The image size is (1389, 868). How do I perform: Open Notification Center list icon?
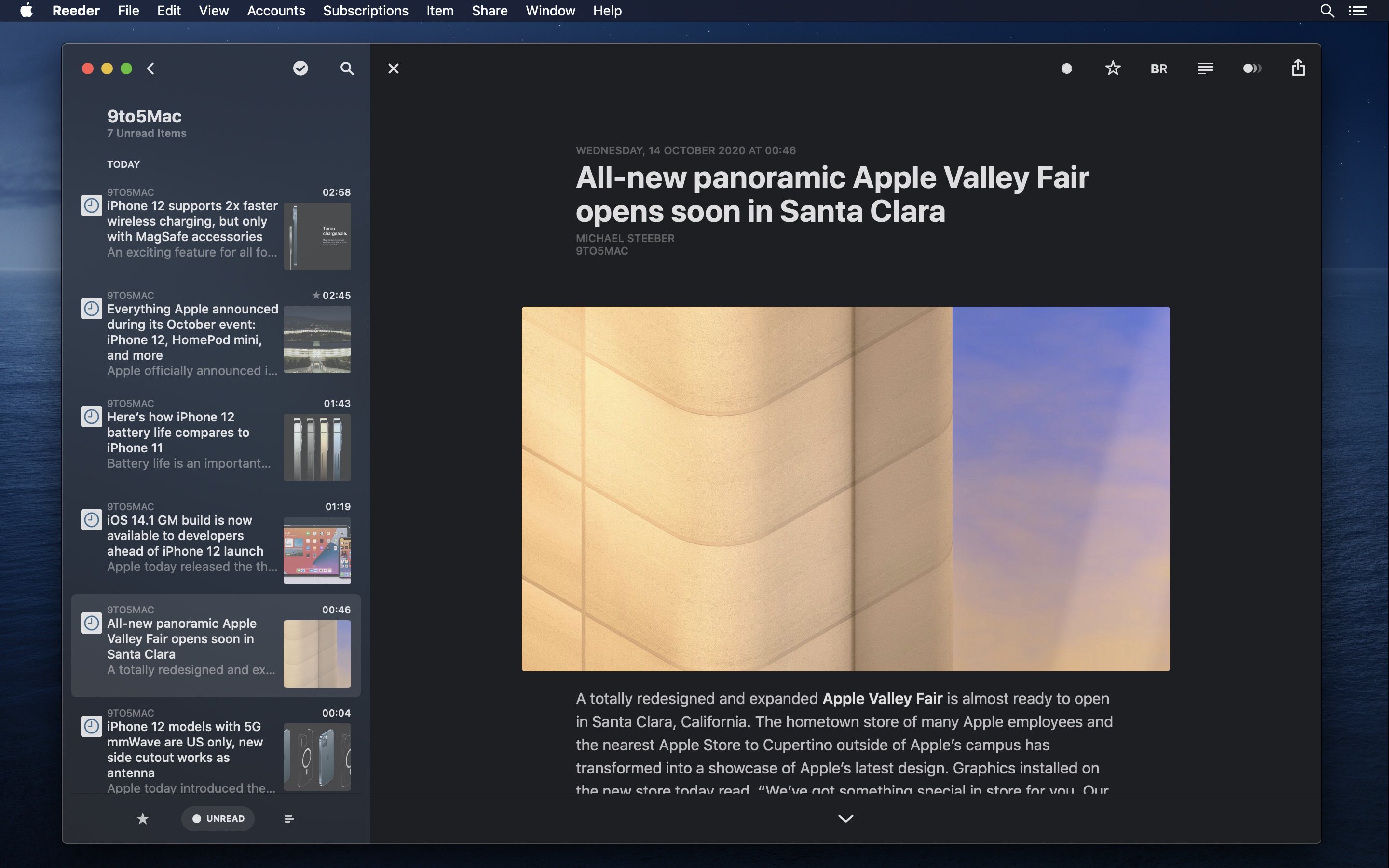(x=1358, y=11)
